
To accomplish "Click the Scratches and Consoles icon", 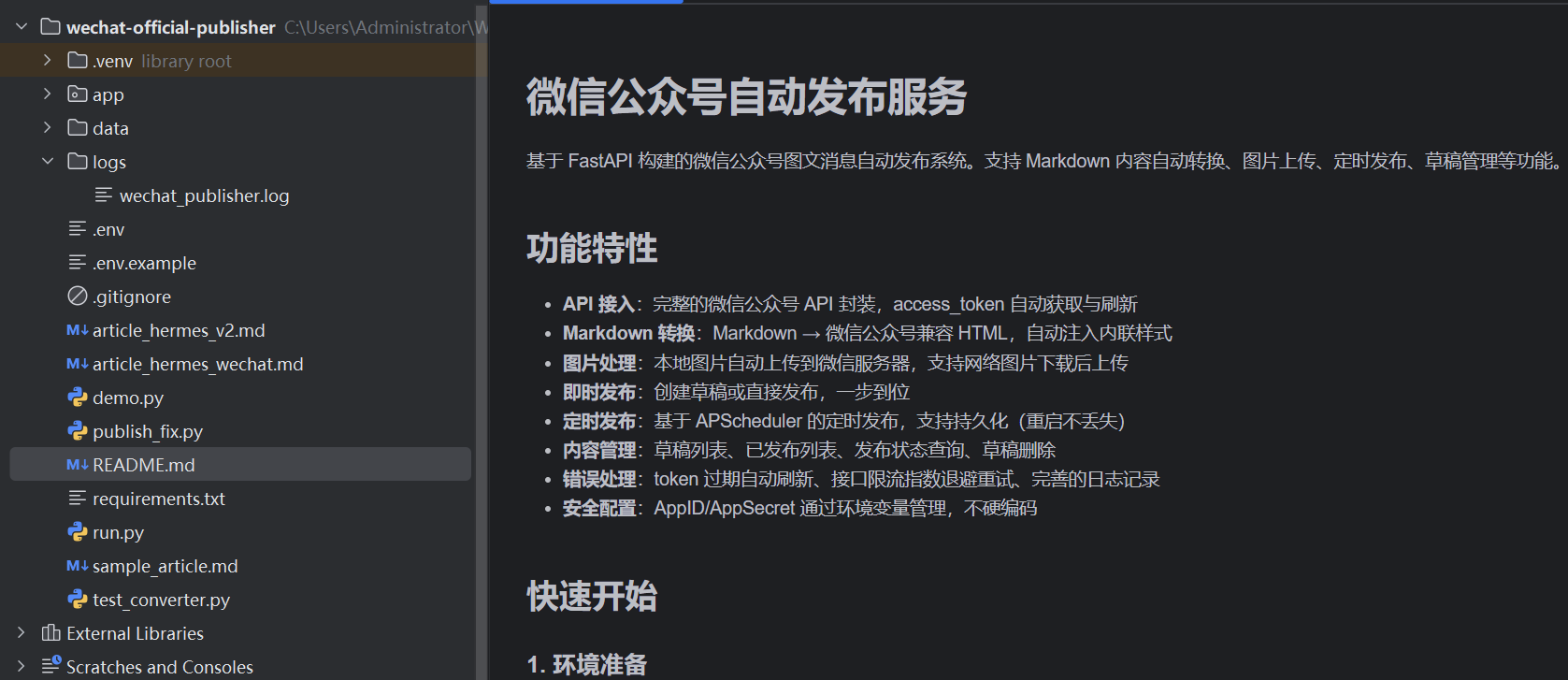I will coord(51,666).
